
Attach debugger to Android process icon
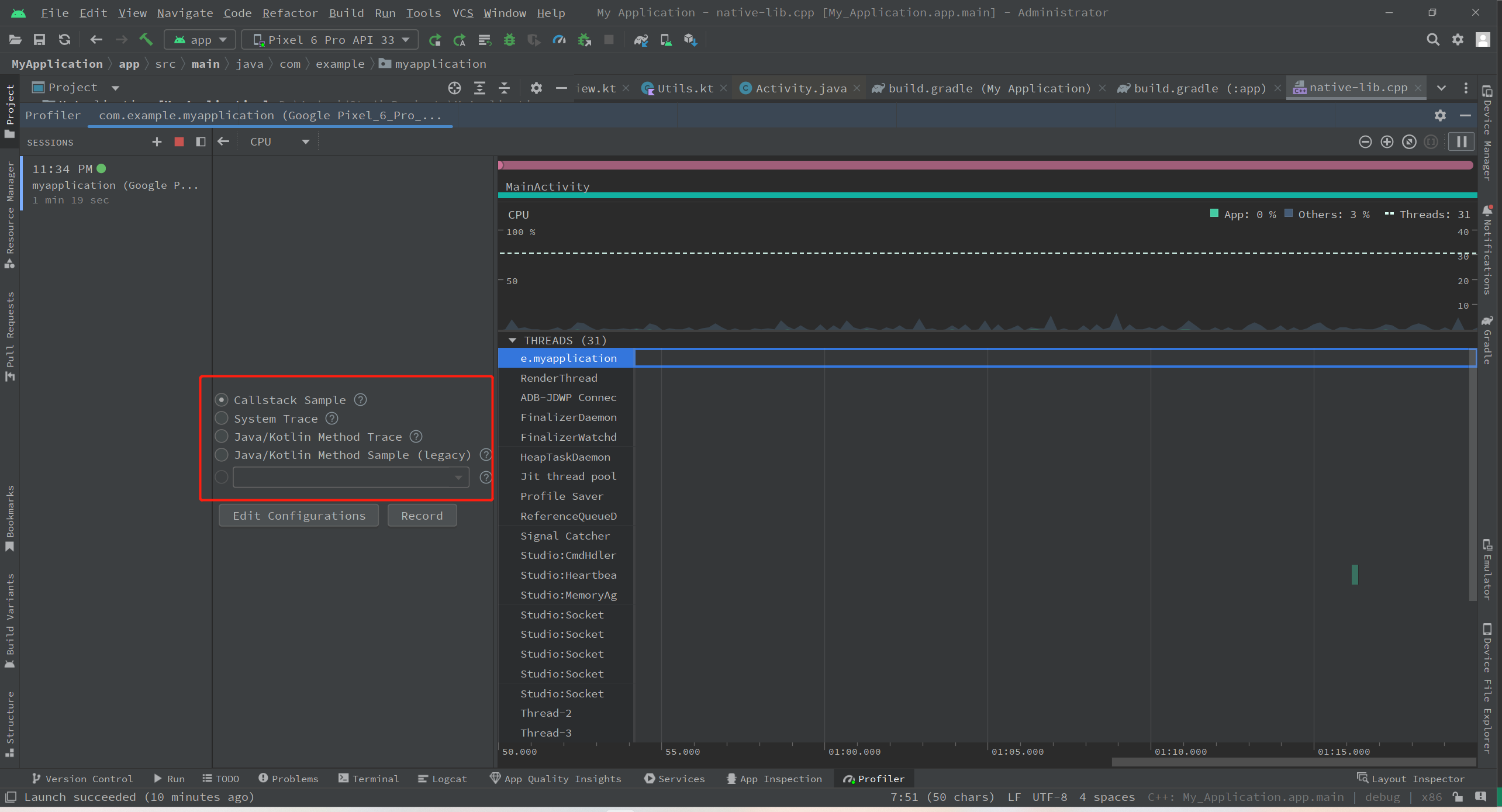[x=584, y=40]
